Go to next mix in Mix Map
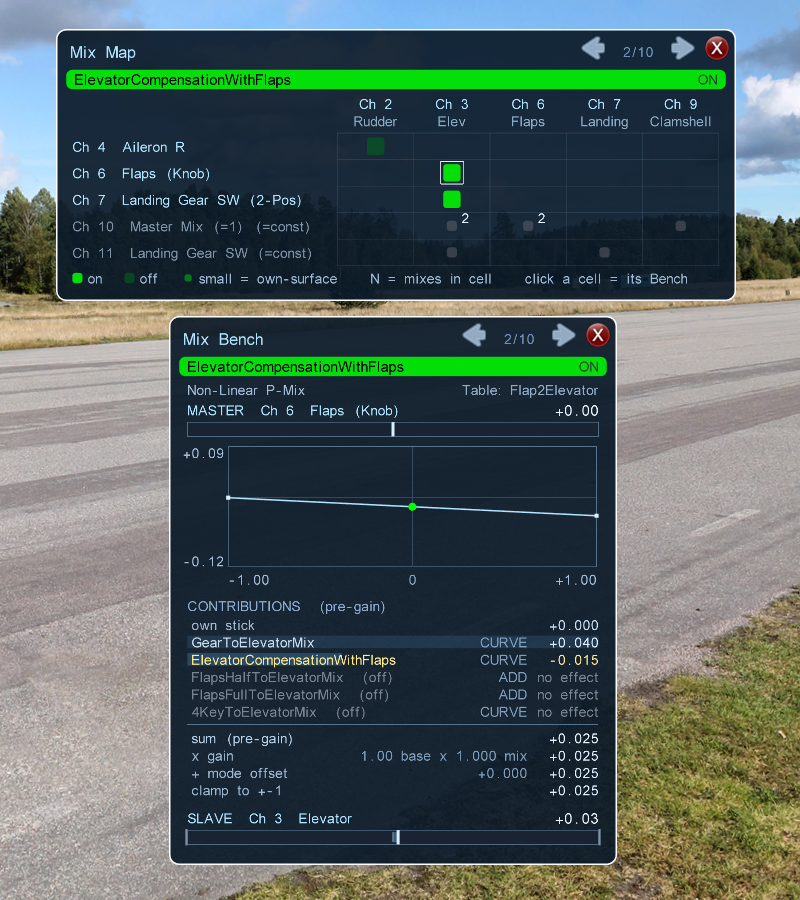 coord(682,49)
